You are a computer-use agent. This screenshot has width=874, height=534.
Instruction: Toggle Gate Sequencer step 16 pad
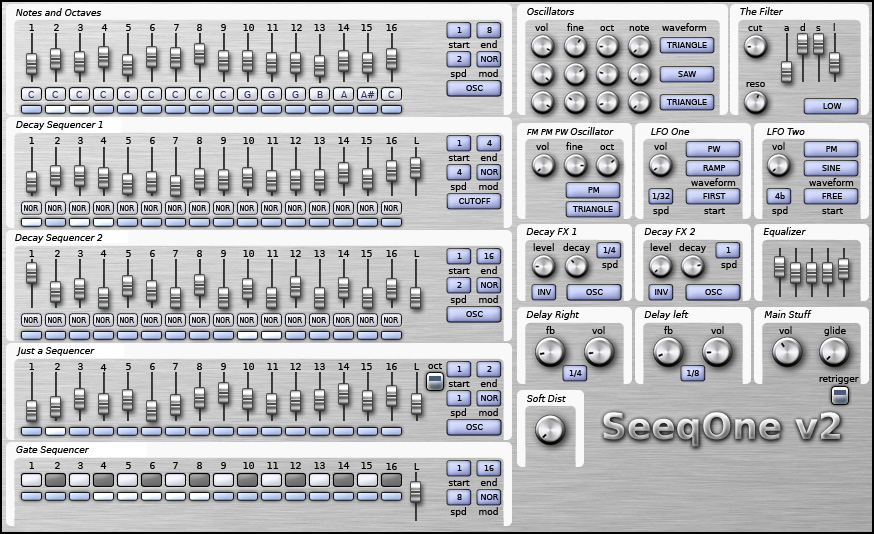tap(391, 480)
